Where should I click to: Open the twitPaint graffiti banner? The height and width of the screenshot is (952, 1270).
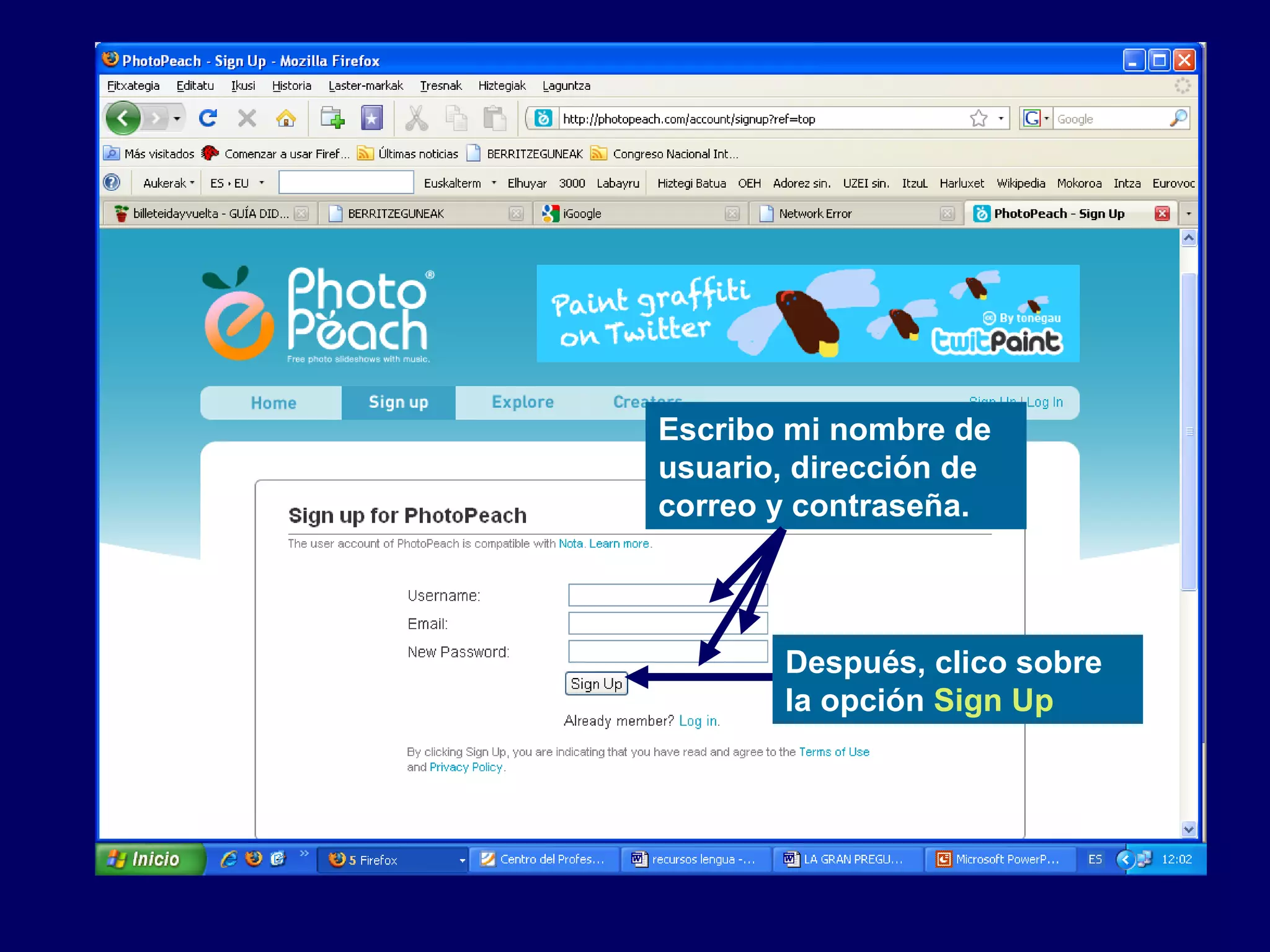(x=807, y=314)
